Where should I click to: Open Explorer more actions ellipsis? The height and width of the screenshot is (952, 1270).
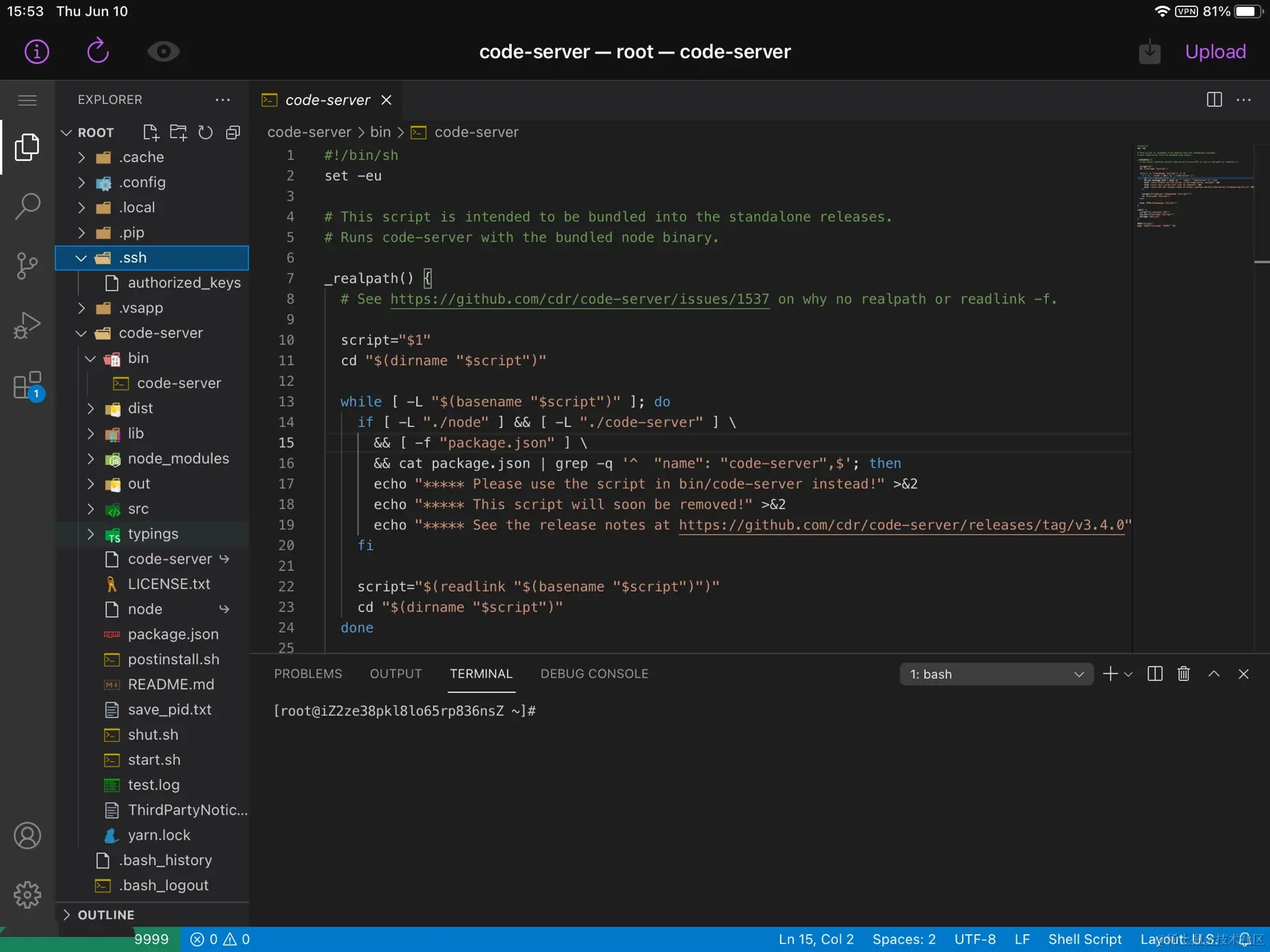223,100
